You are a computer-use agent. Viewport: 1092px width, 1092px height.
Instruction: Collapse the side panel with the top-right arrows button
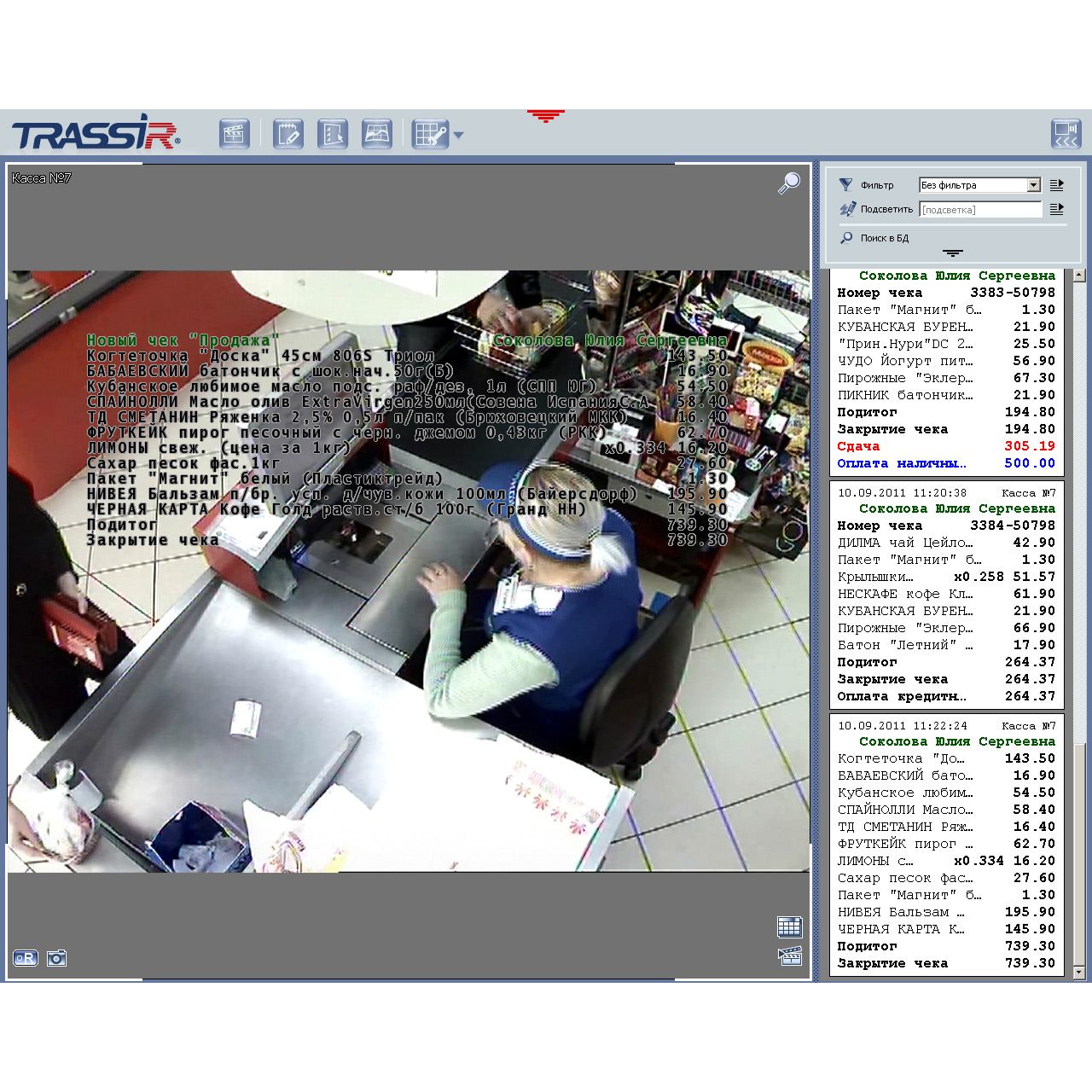(x=1066, y=134)
